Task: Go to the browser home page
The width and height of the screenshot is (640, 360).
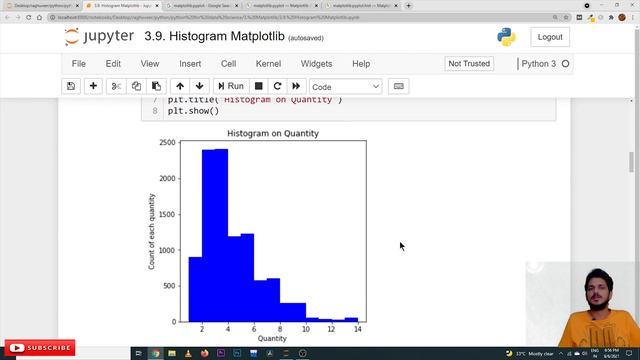Action: pos(40,18)
